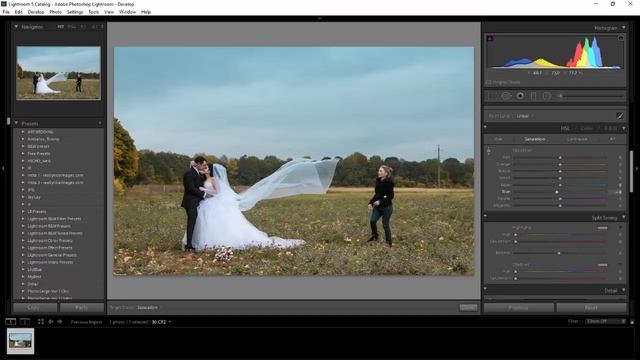This screenshot has width=640, height=360.
Task: Switch to the Hue tab in HSL
Action: coord(498,139)
